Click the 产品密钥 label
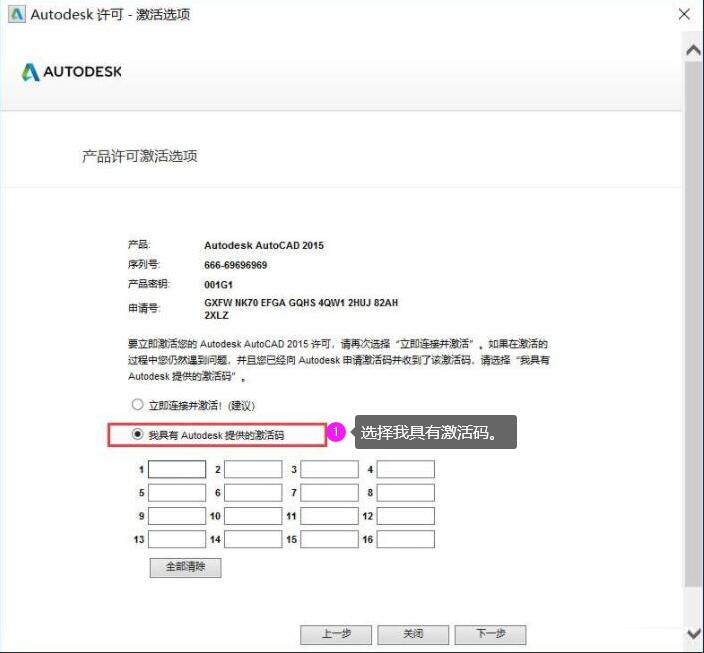Viewport: 704px width, 653px height. click(x=149, y=284)
